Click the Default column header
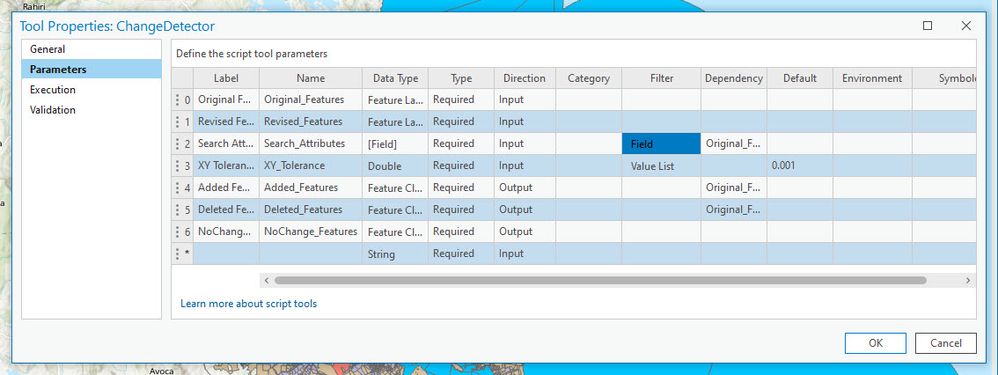The width and height of the screenshot is (998, 375). click(799, 78)
